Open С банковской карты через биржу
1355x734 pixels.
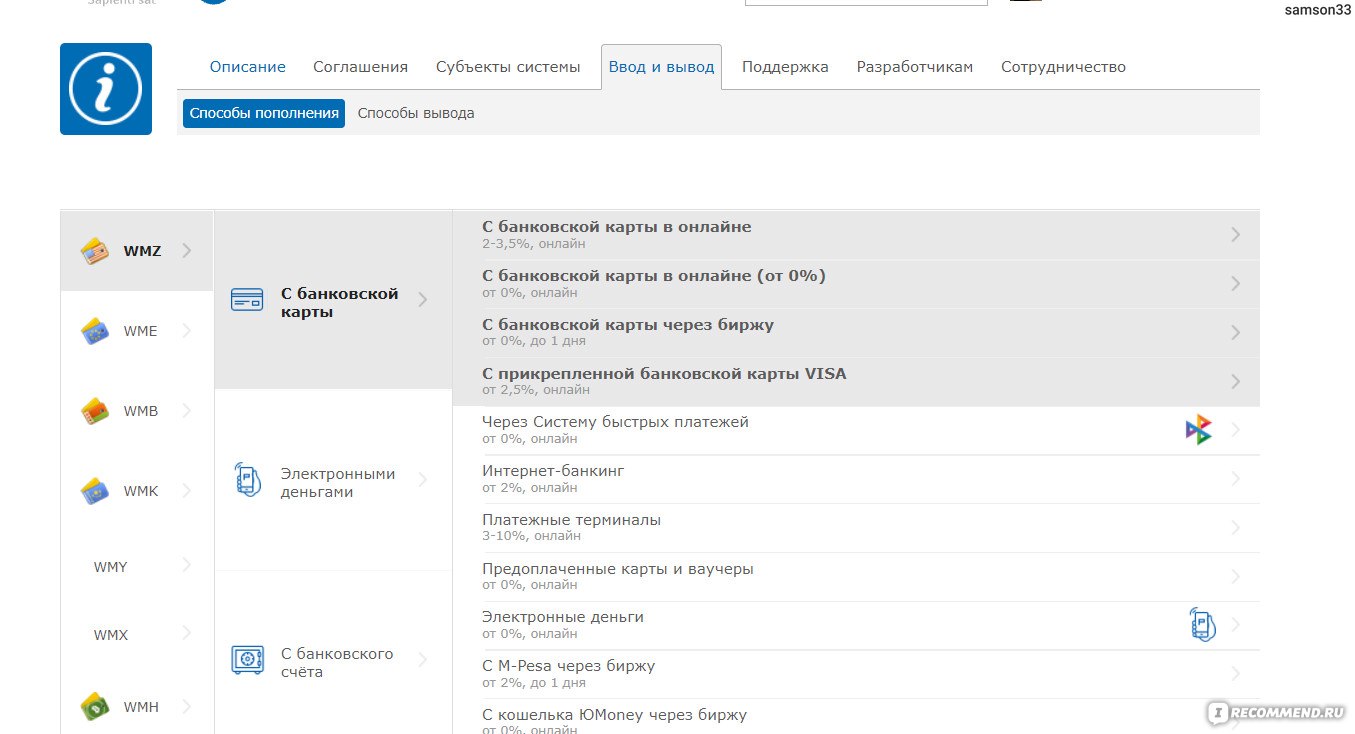856,332
